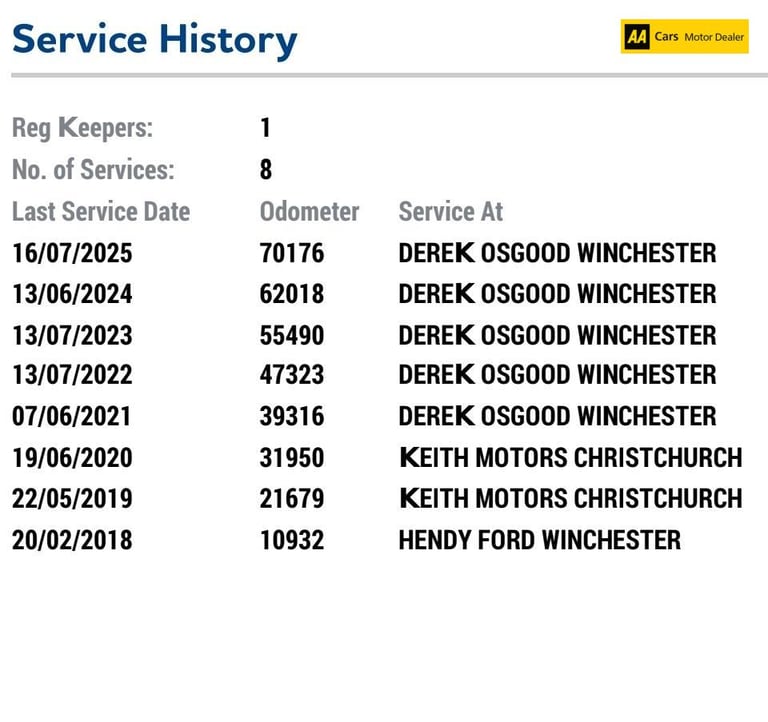Click the Last Service Date column header
The height and width of the screenshot is (722, 768).
pyautogui.click(x=101, y=212)
